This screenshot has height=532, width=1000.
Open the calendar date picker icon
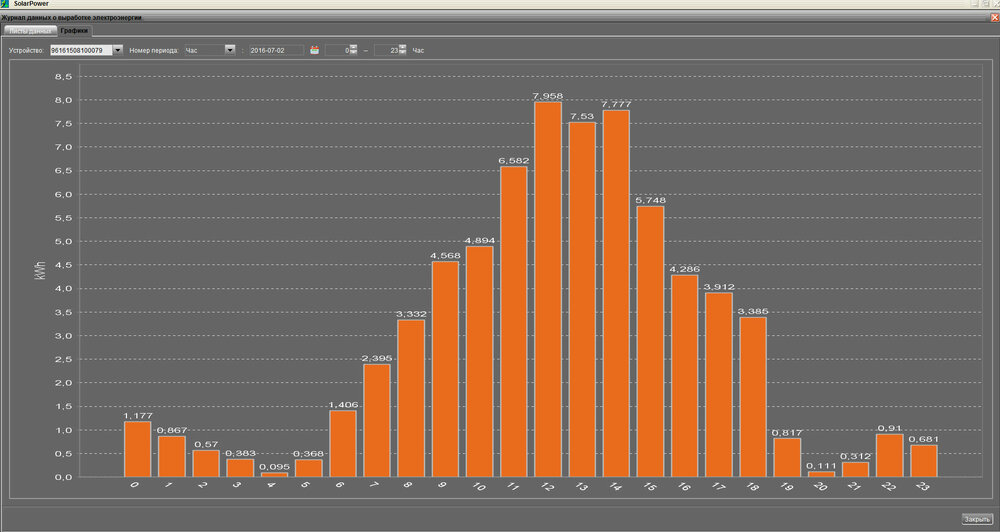[314, 50]
